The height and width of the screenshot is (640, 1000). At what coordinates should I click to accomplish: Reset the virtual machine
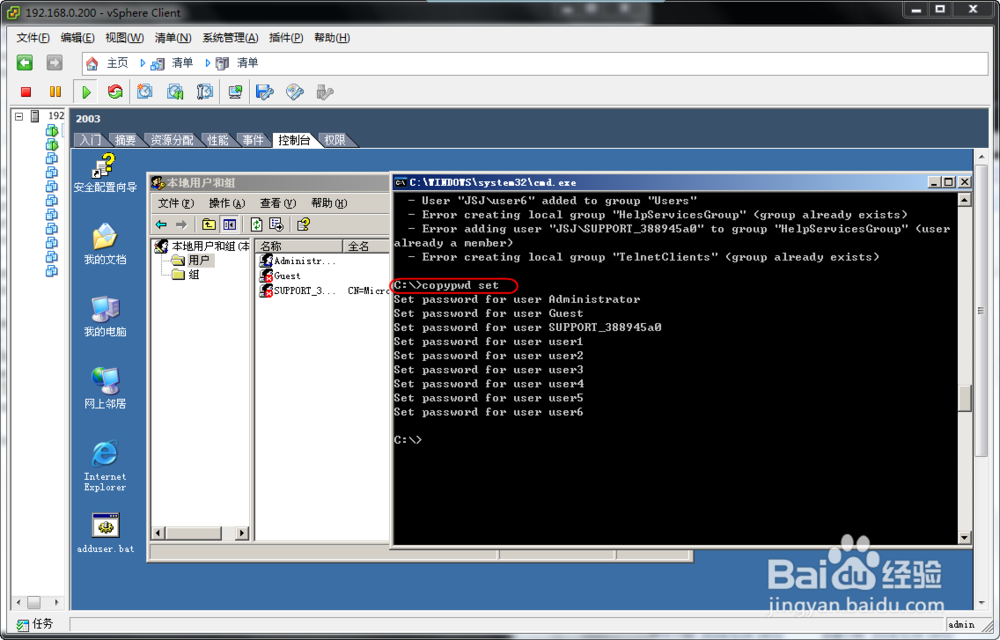point(115,92)
